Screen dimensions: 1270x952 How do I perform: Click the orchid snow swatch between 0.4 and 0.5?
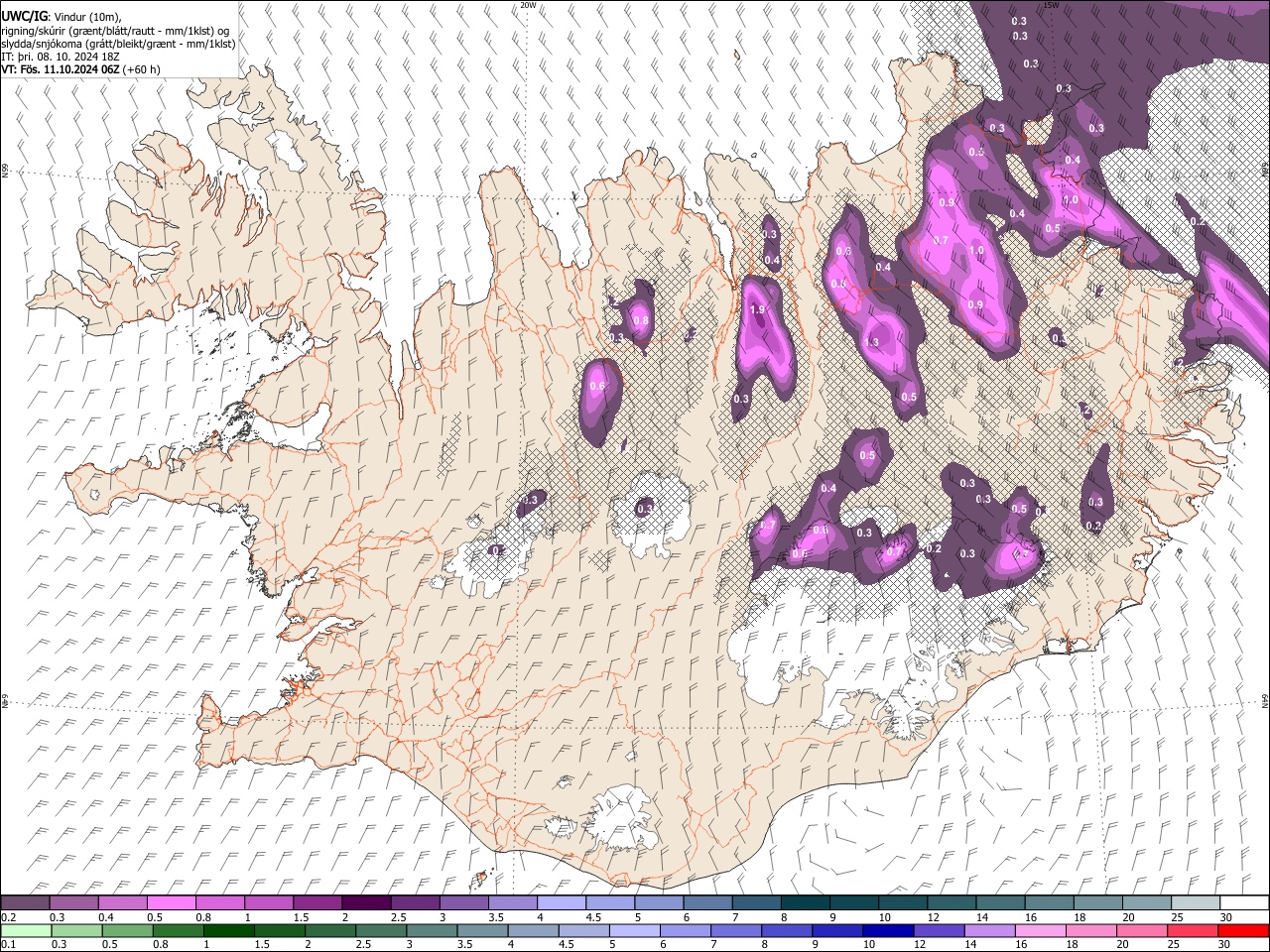tap(122, 903)
